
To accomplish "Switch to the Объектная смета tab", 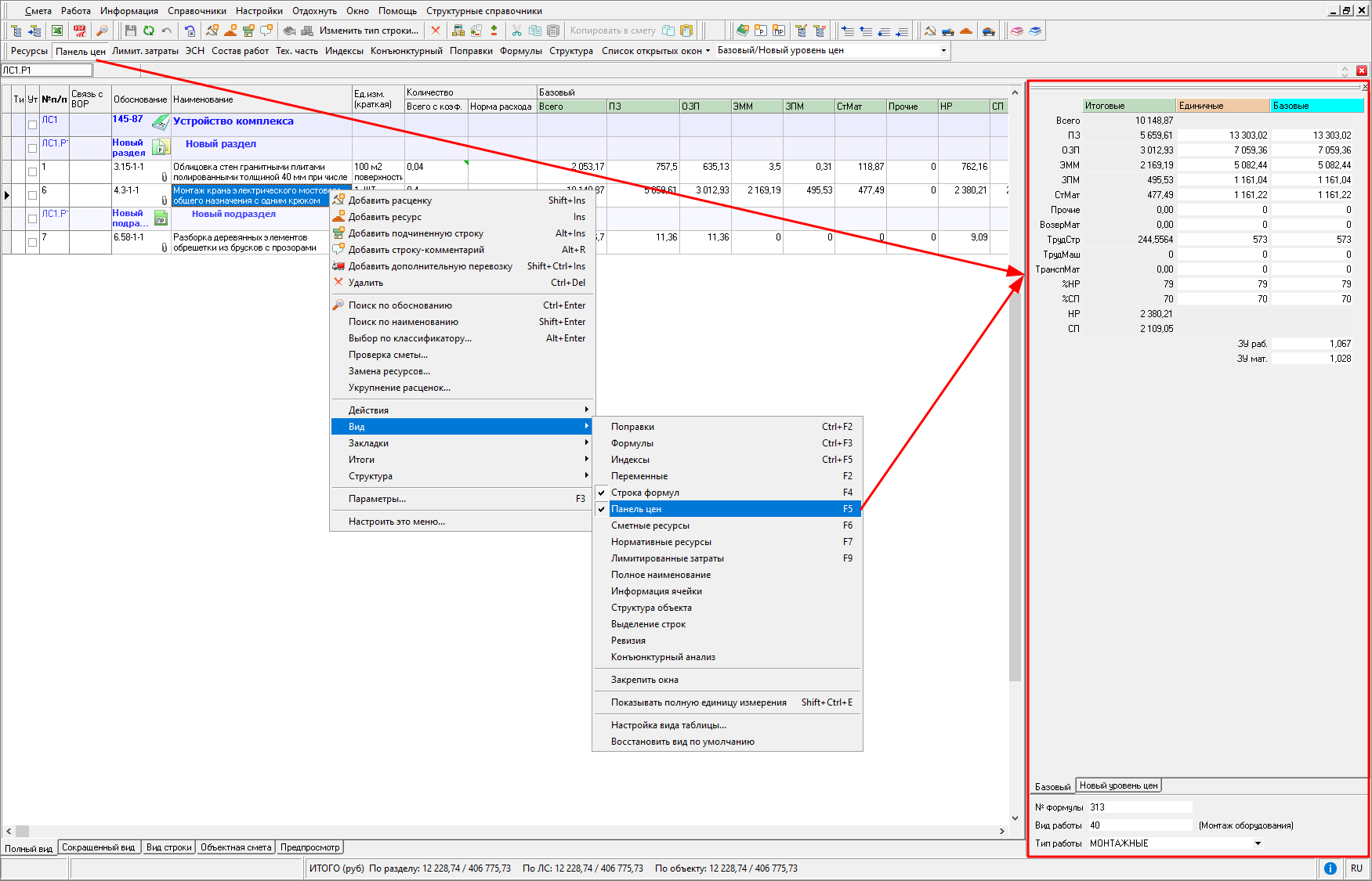I will tap(235, 847).
